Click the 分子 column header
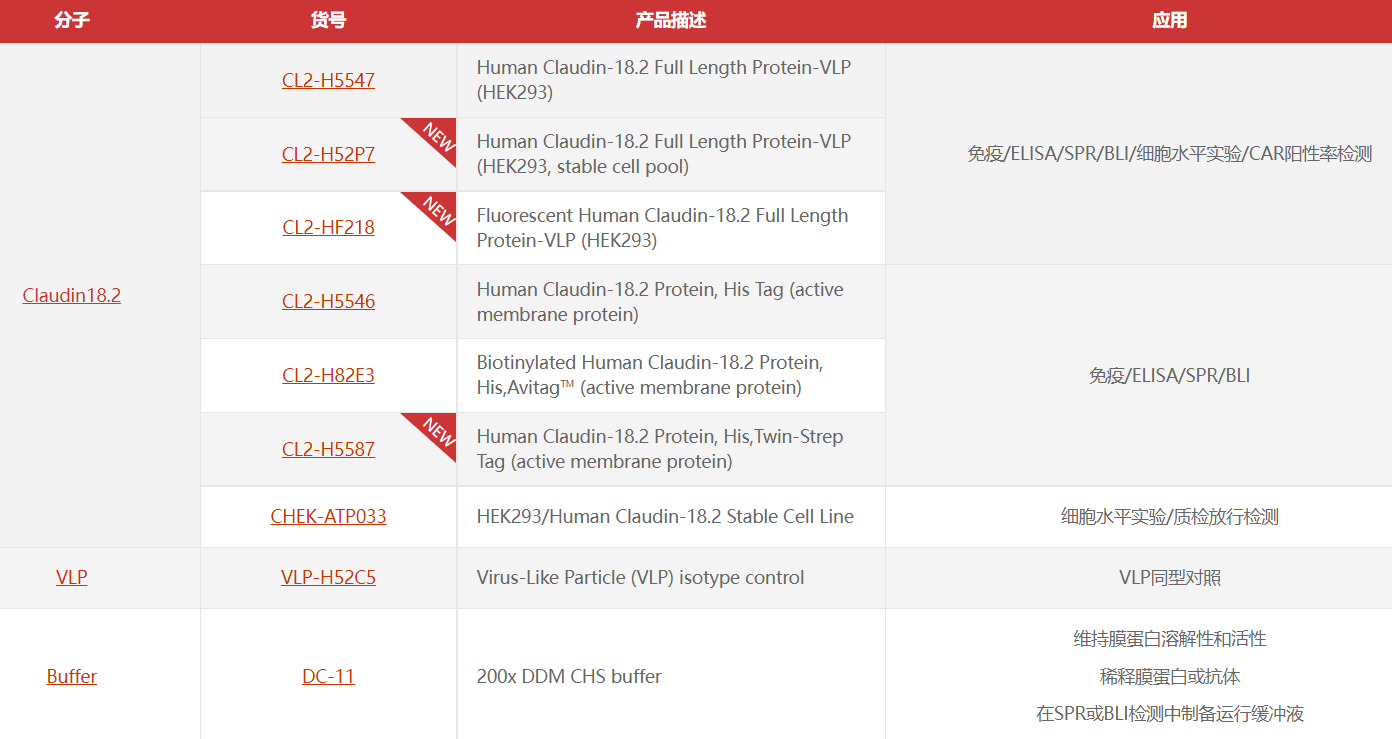 click(72, 21)
